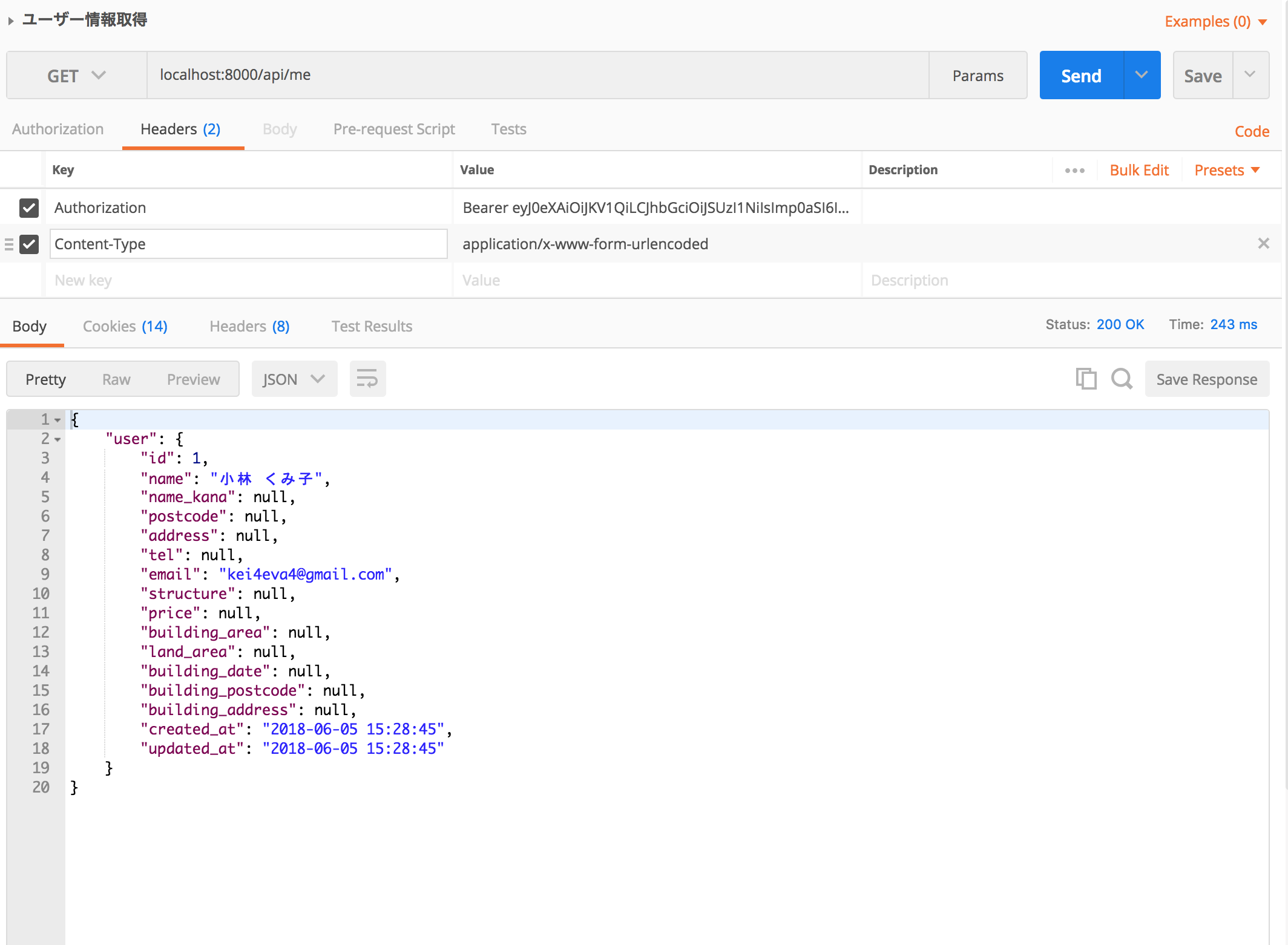Click the Bearer token value cell
This screenshot has height=945, width=1288.
657,208
